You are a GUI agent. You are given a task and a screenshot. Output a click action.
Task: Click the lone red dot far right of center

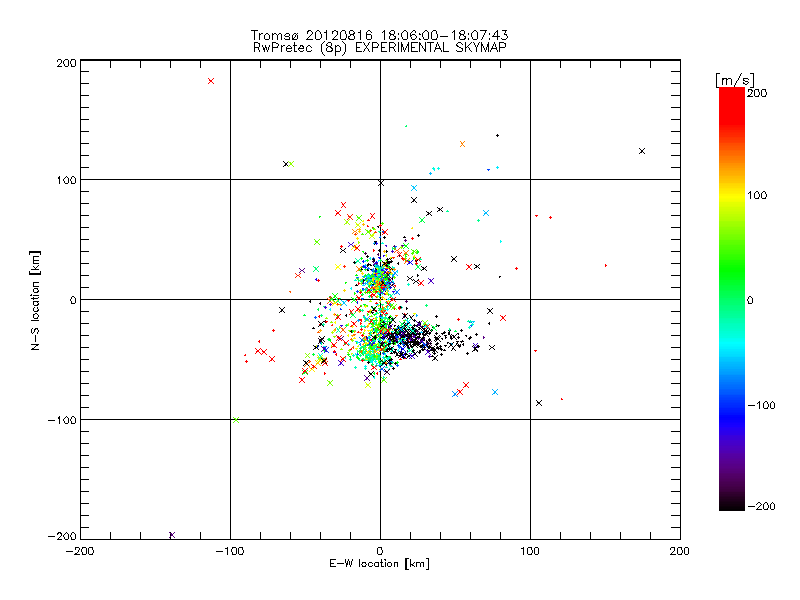tap(606, 265)
